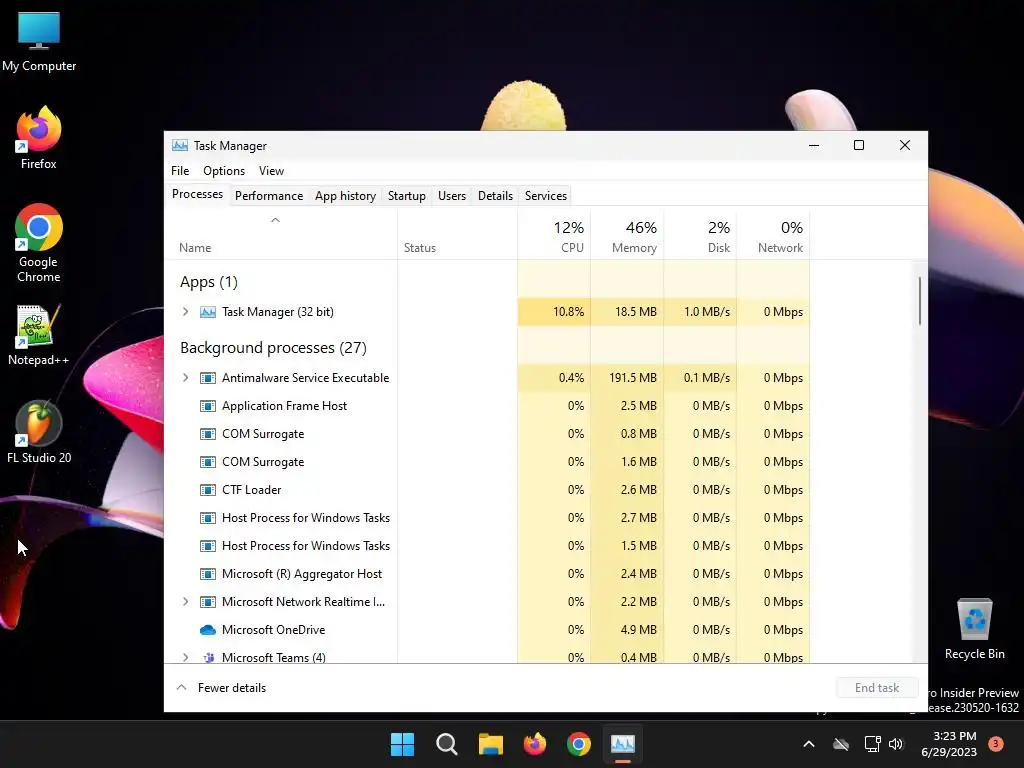
Task: Open Firefox from the taskbar
Action: [x=535, y=744]
